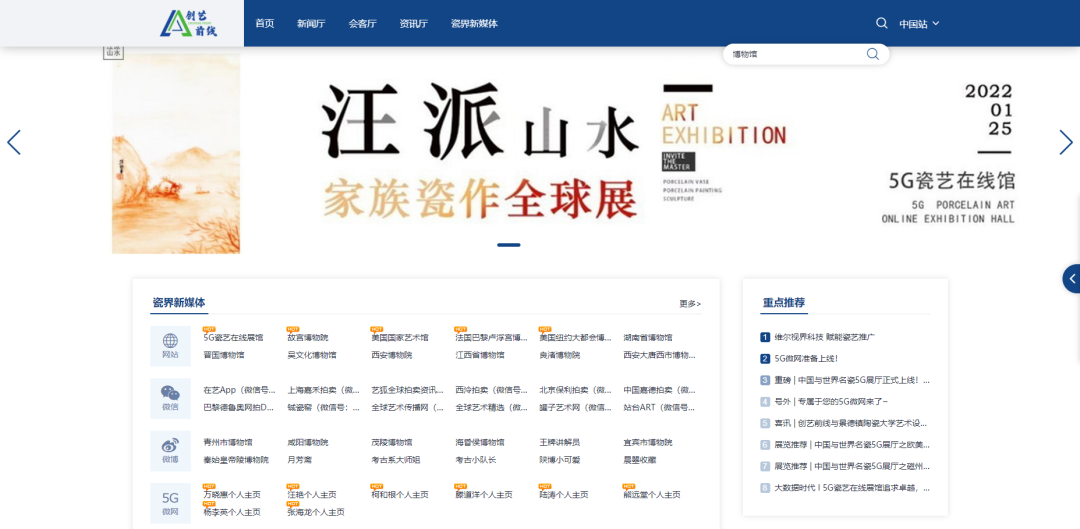The width and height of the screenshot is (1080, 529).
Task: Open the 月芳斋 link
Action: point(300,459)
